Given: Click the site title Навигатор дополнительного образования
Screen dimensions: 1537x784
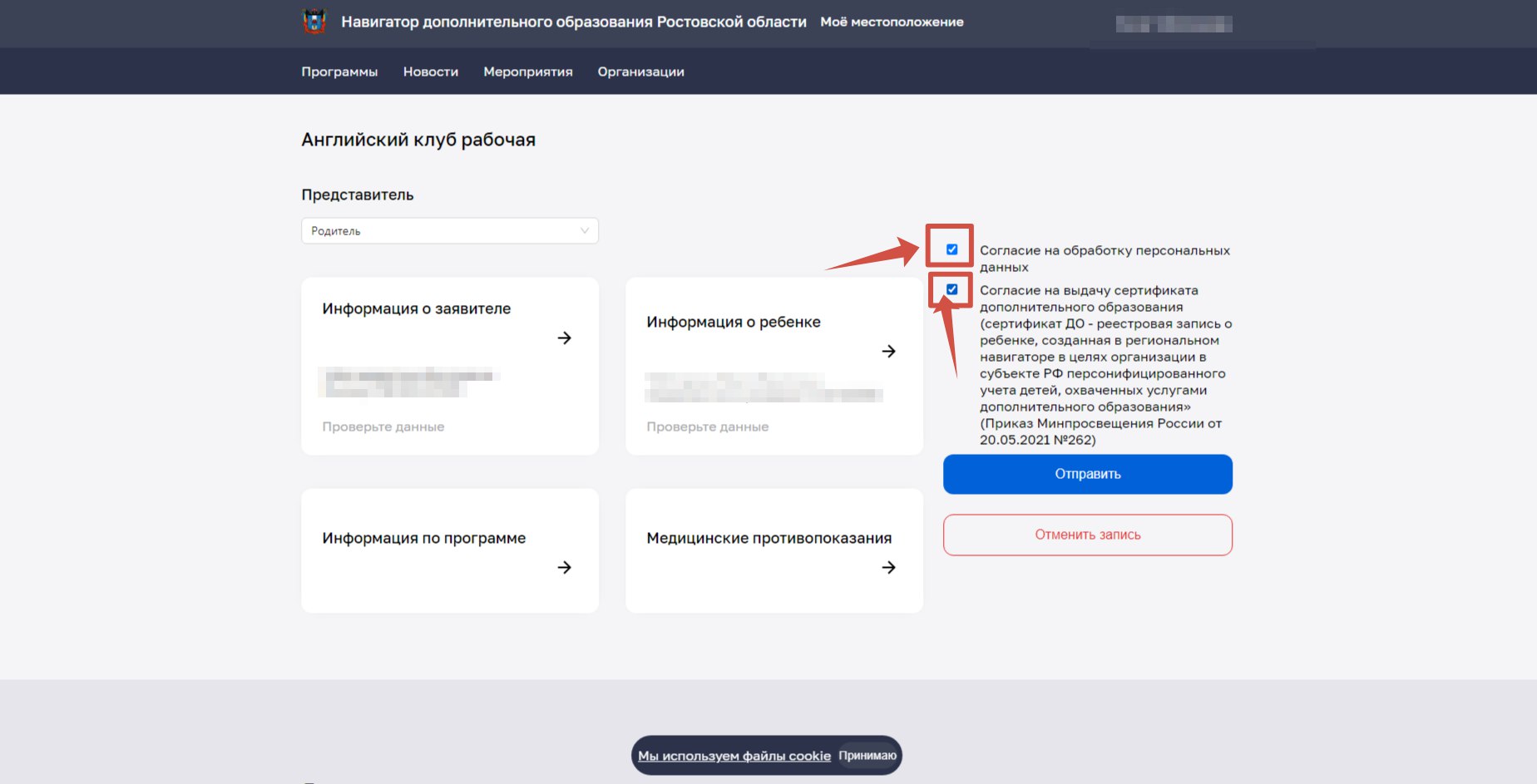Looking at the screenshot, I should (x=573, y=22).
